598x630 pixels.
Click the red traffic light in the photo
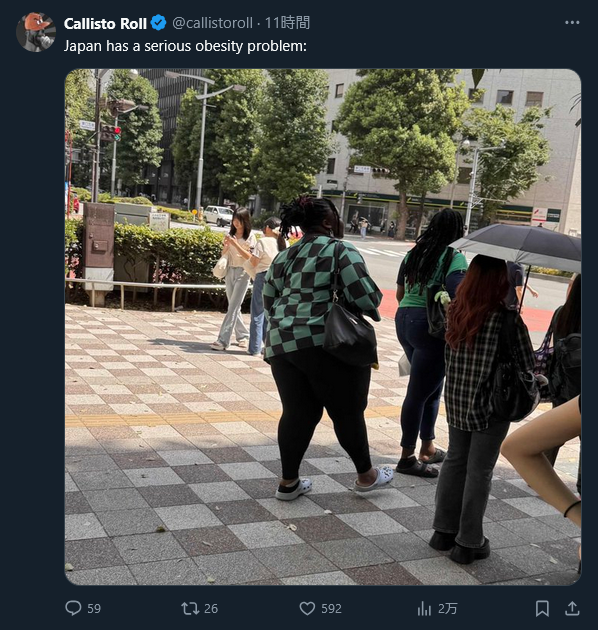click(117, 131)
